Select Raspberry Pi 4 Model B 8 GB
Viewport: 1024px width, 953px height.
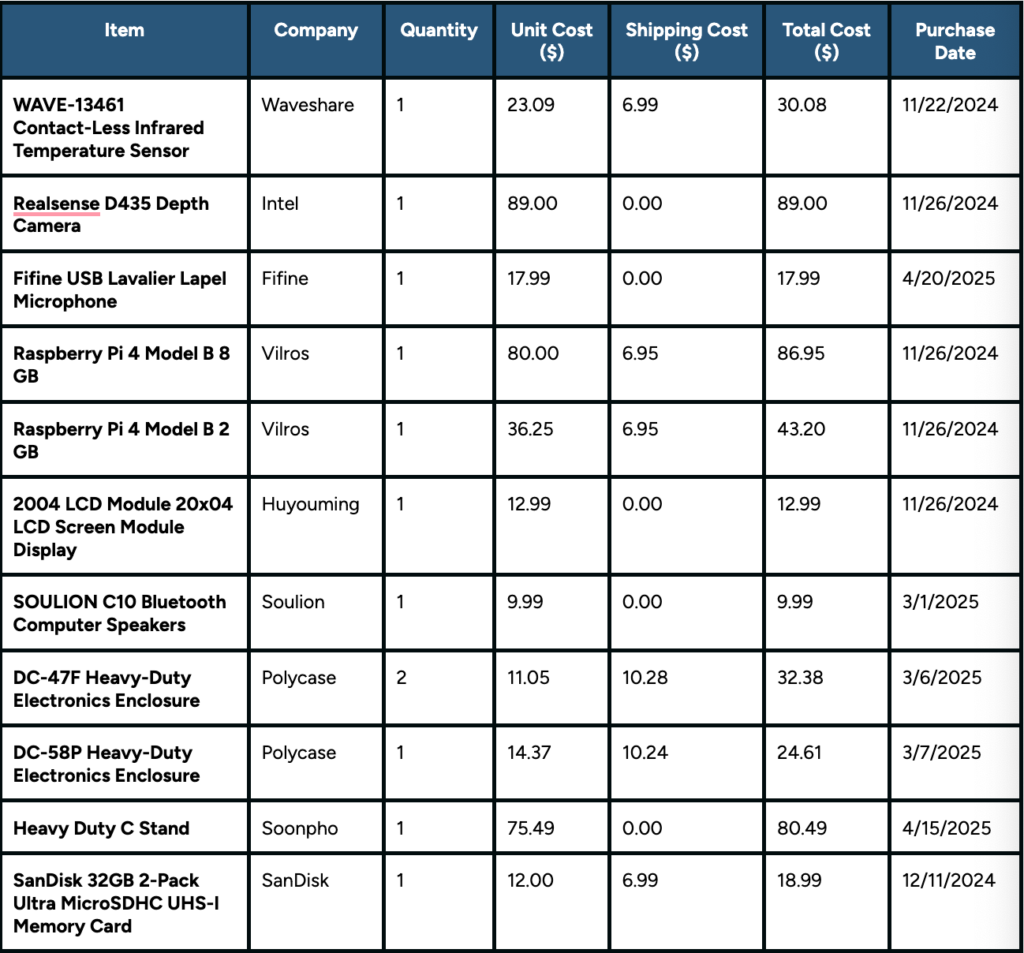click(x=124, y=364)
